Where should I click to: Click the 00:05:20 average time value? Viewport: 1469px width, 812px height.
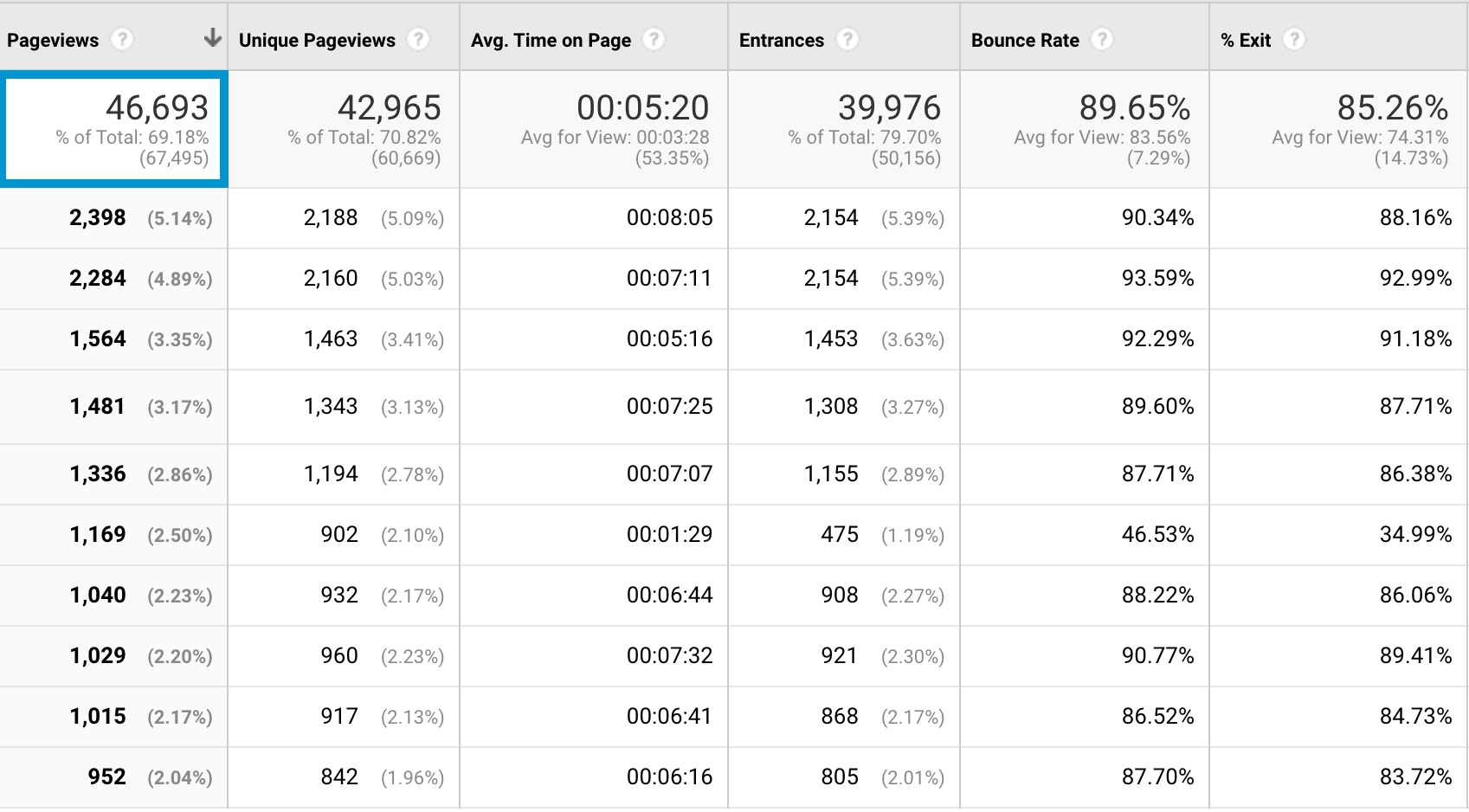pyautogui.click(x=645, y=107)
